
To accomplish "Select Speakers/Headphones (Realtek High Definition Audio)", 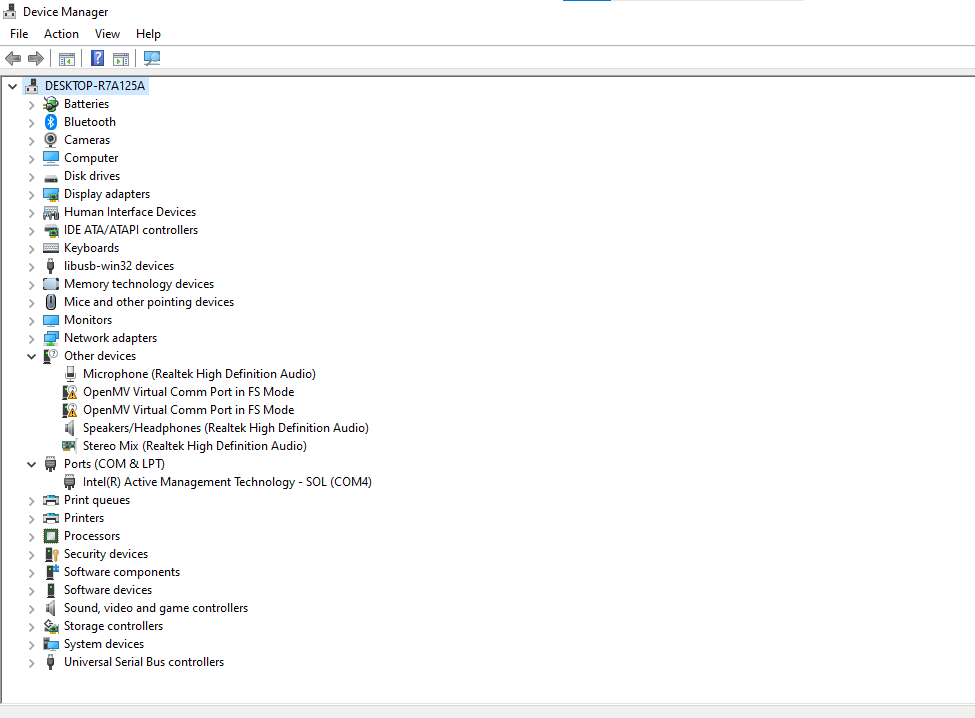I will point(226,428).
